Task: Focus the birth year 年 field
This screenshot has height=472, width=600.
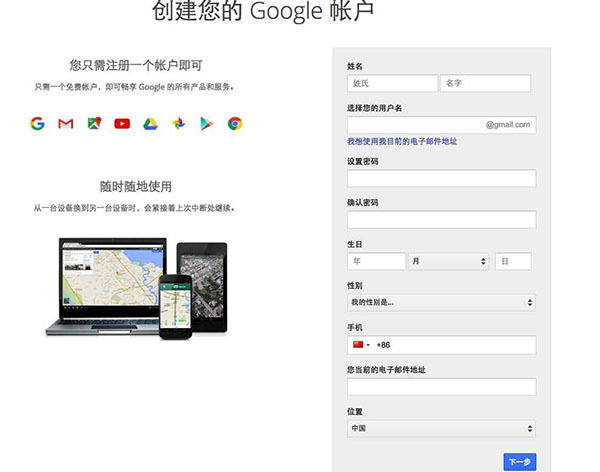Action: [x=376, y=261]
